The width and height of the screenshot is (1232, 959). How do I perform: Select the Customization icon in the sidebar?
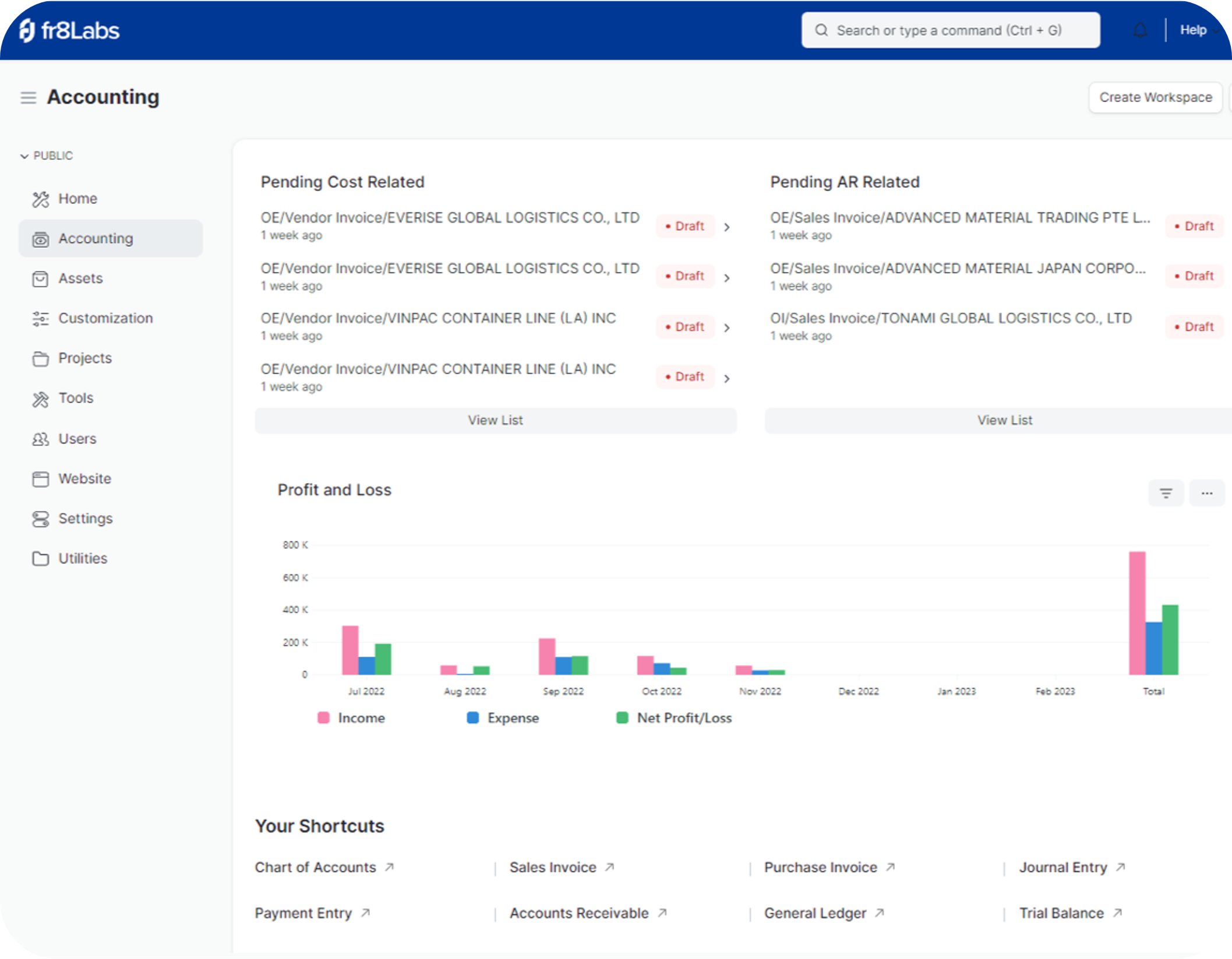(x=40, y=318)
